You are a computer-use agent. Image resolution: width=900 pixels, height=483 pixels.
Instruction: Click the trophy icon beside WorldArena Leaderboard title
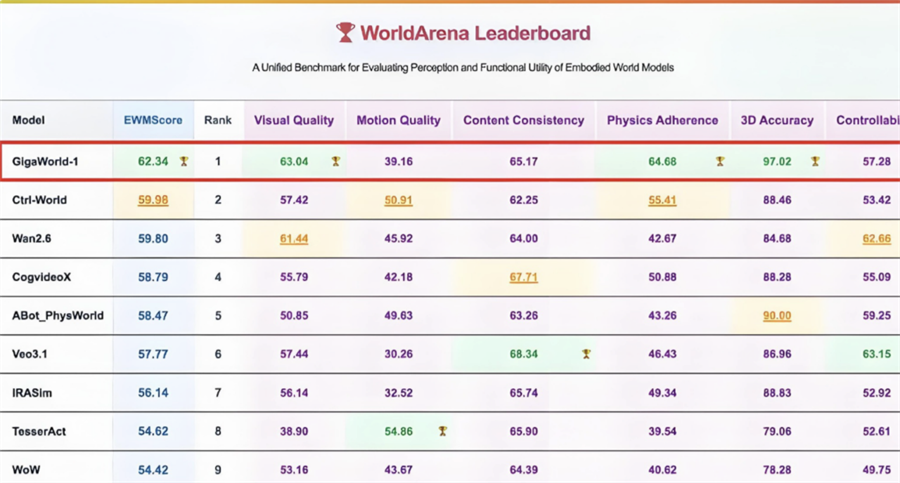pyautogui.click(x=345, y=33)
